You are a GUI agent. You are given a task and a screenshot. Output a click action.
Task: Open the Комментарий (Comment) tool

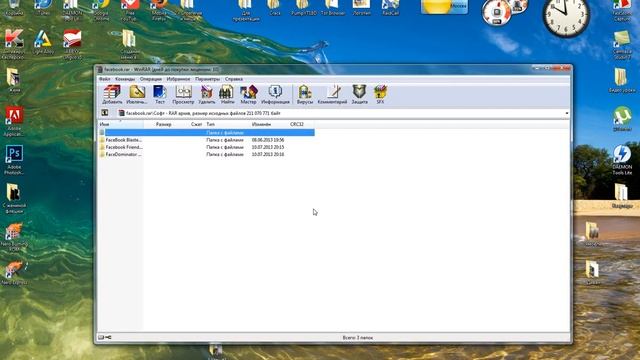[x=332, y=95]
